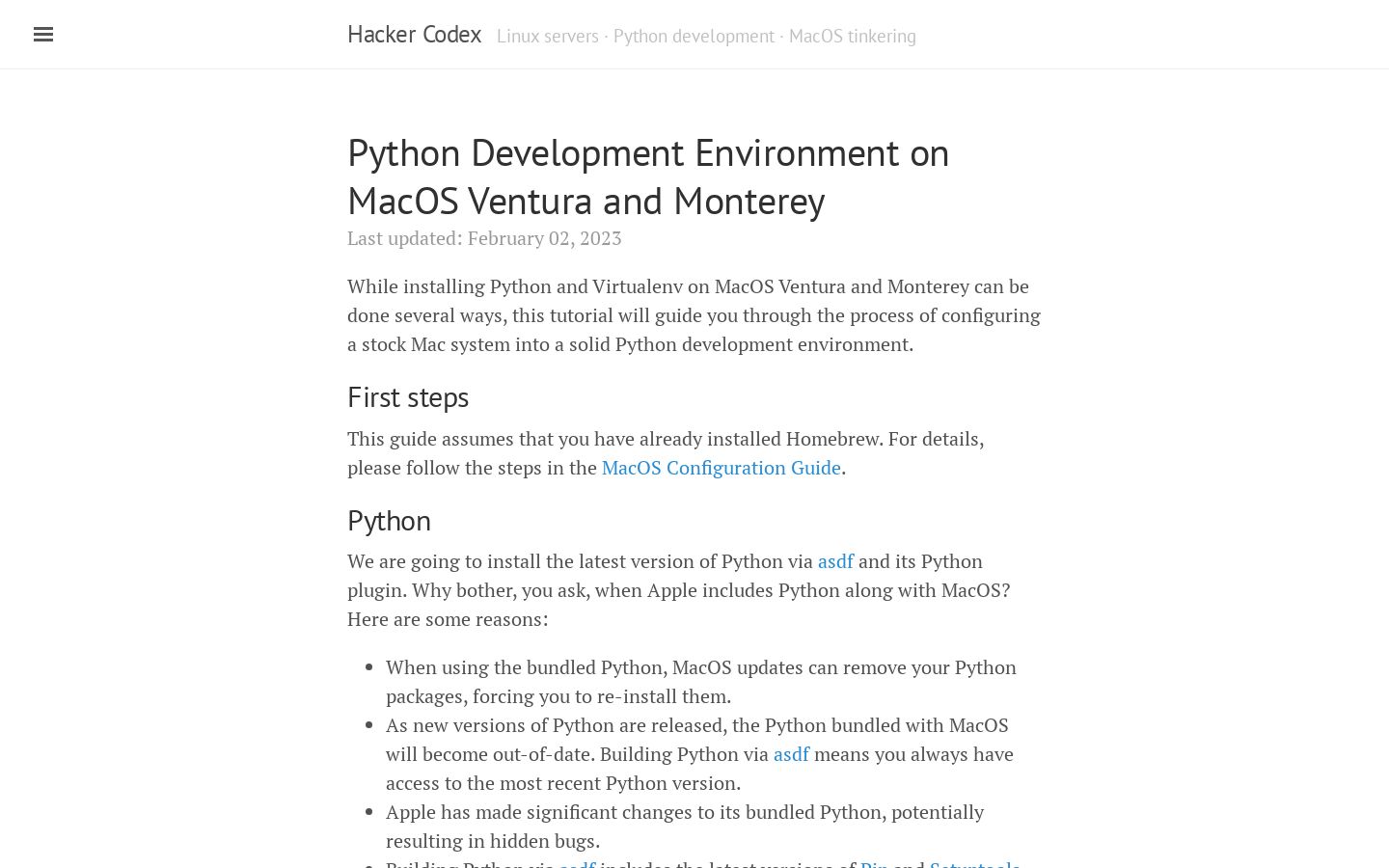The width and height of the screenshot is (1389, 868).
Task: Click the bullet starting "Apple has made significant changes"
Action: 685,827
